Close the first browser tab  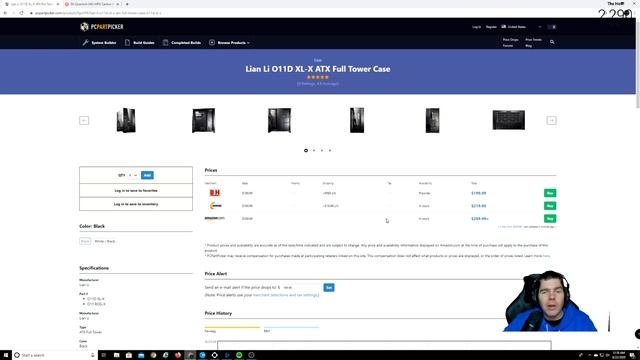(x=57, y=4)
